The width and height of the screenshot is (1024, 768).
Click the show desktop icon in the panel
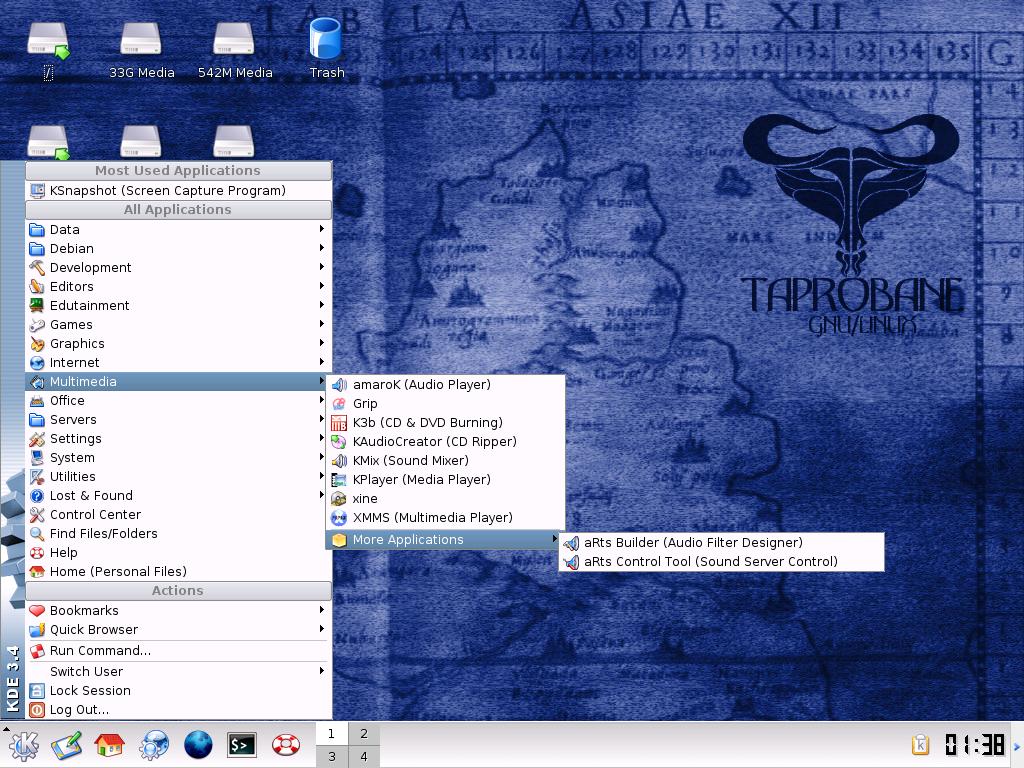point(66,745)
